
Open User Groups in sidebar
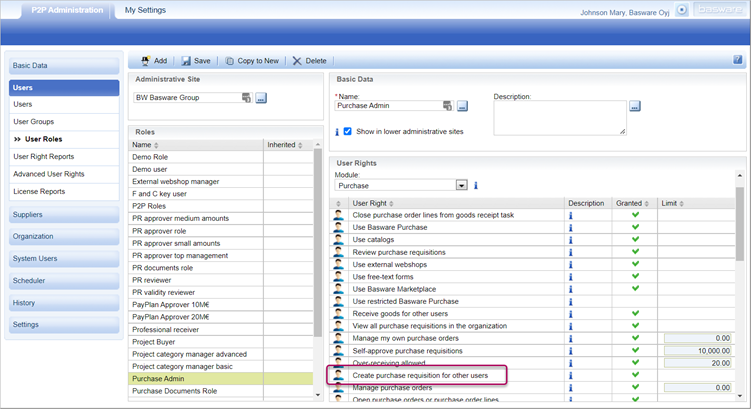point(34,122)
